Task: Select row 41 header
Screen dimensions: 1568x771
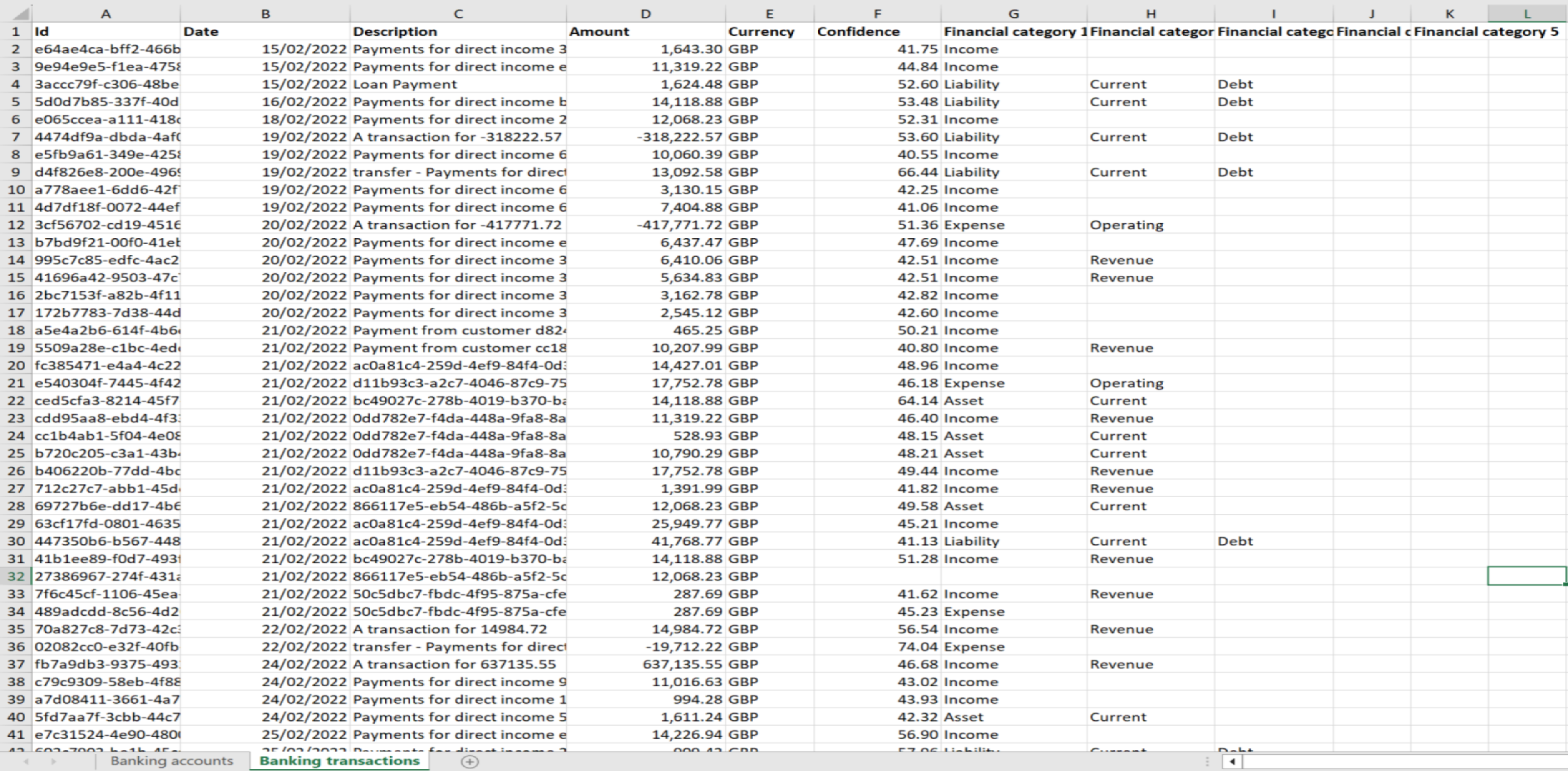Action: point(16,735)
